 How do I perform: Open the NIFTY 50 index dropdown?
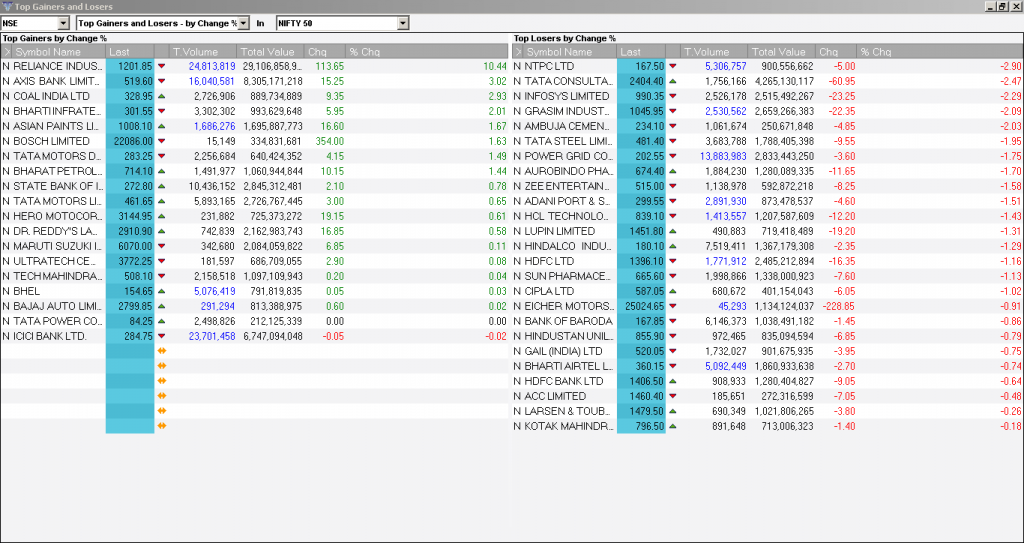tap(403, 23)
